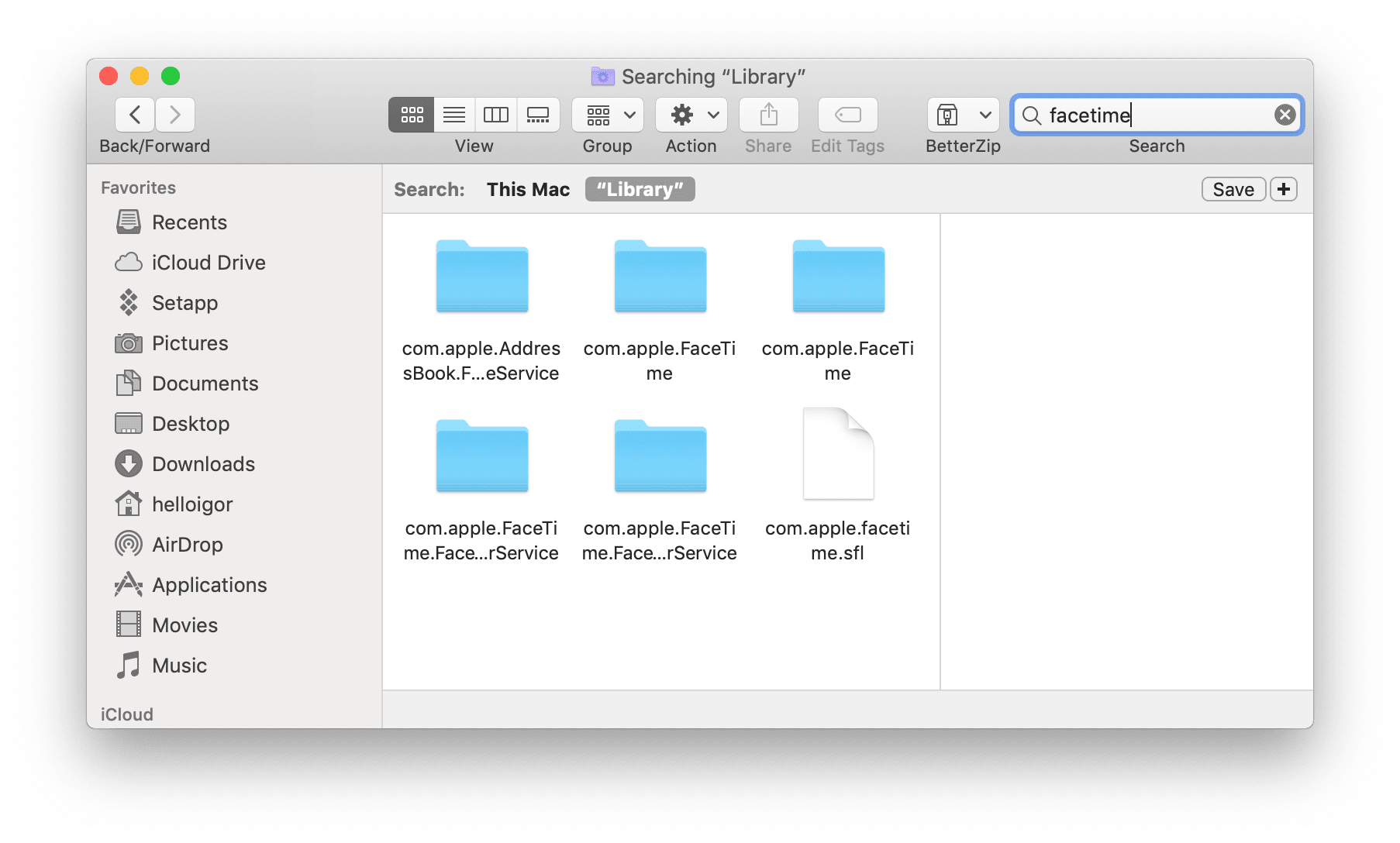Clear the facetime search text
This screenshot has width=1400, height=843.
pos(1284,115)
